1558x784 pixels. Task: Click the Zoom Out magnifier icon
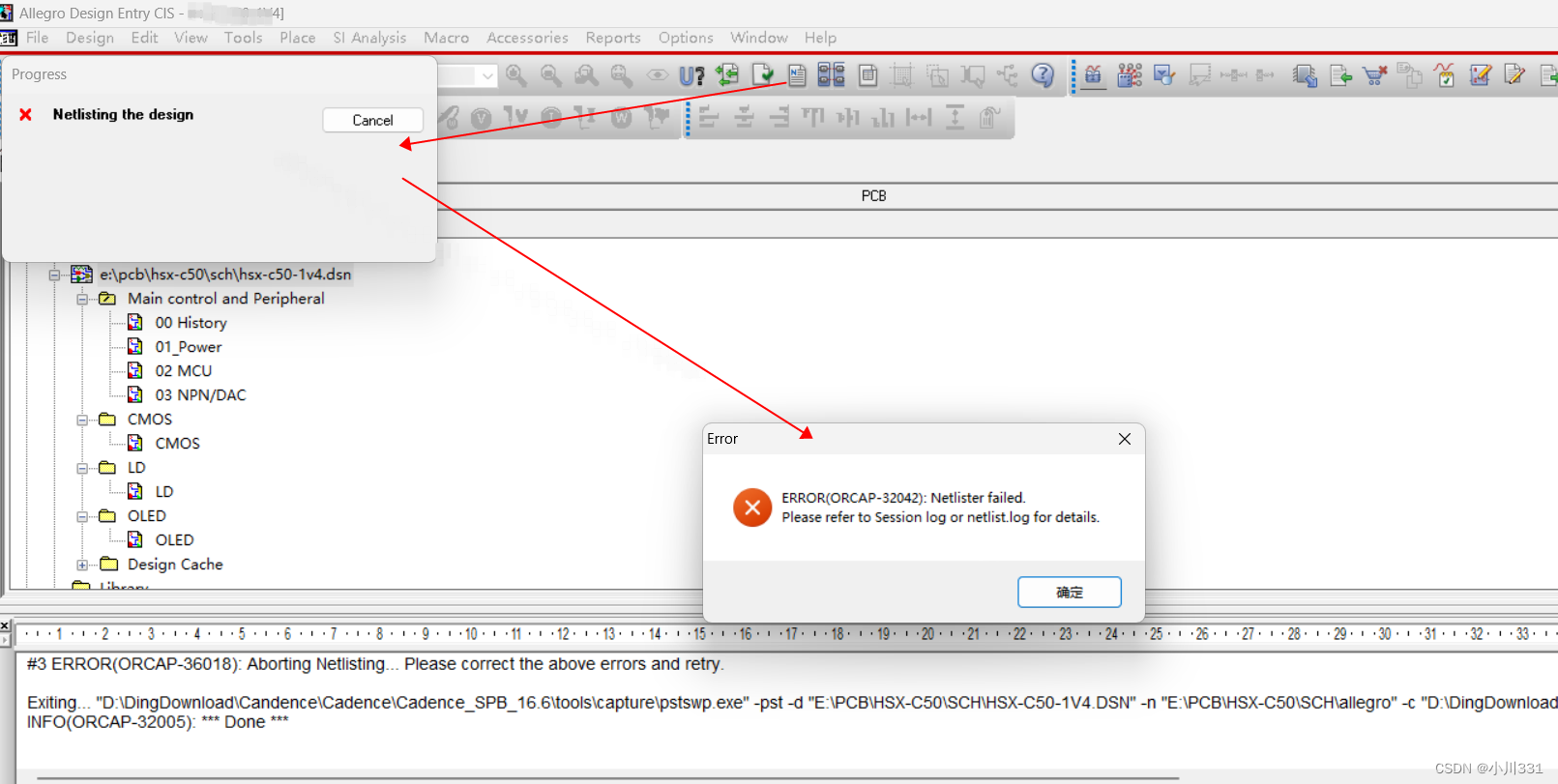tap(550, 75)
